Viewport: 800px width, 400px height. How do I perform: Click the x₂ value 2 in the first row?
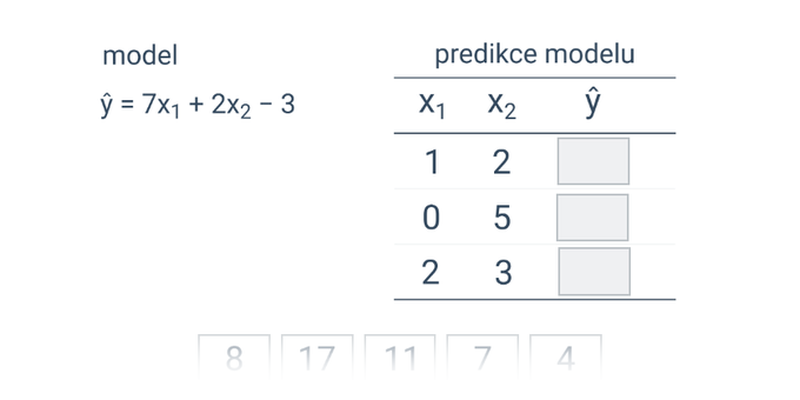[502, 162]
